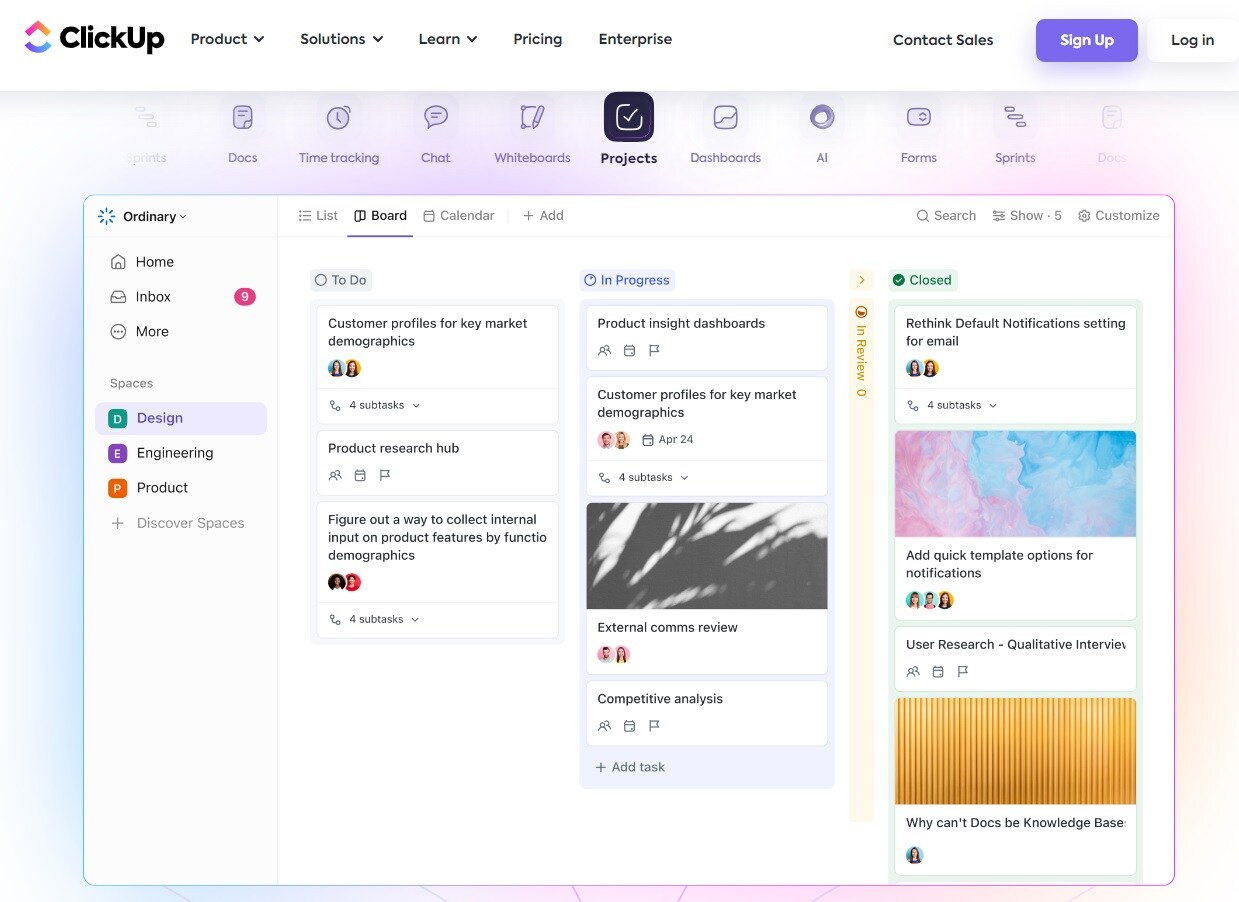
Task: Open the Enterprise page
Action: click(x=635, y=39)
